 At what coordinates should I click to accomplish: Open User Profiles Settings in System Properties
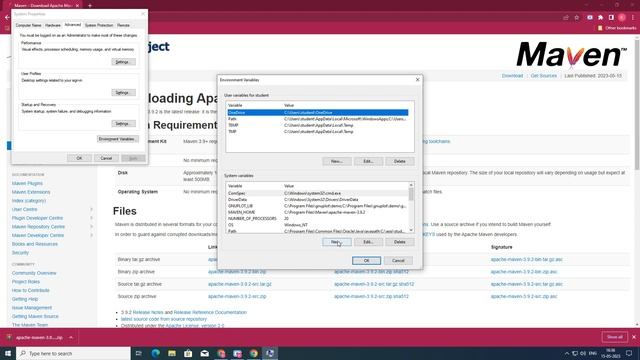[123, 93]
